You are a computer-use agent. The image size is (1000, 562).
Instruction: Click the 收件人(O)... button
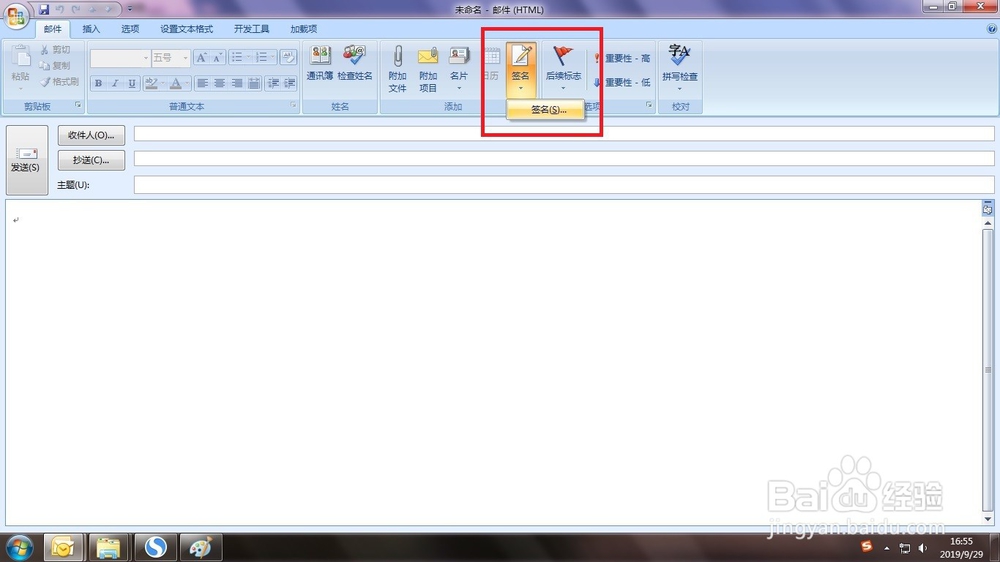[91, 135]
